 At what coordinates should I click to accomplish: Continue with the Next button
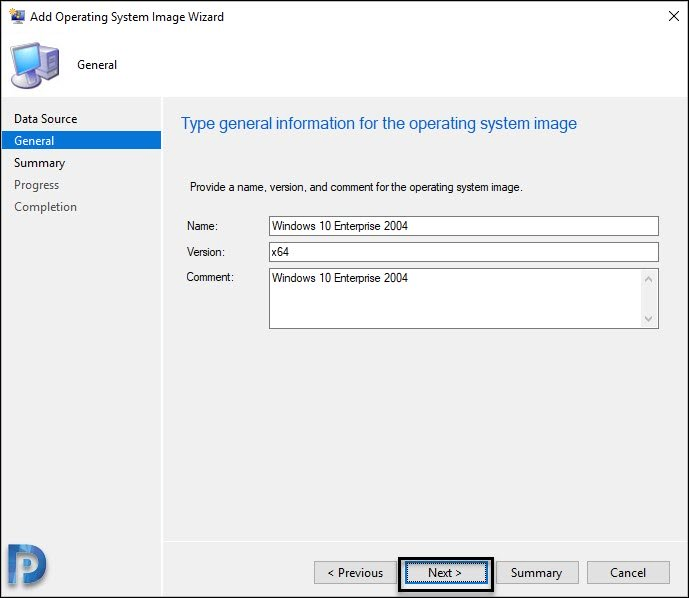(446, 573)
